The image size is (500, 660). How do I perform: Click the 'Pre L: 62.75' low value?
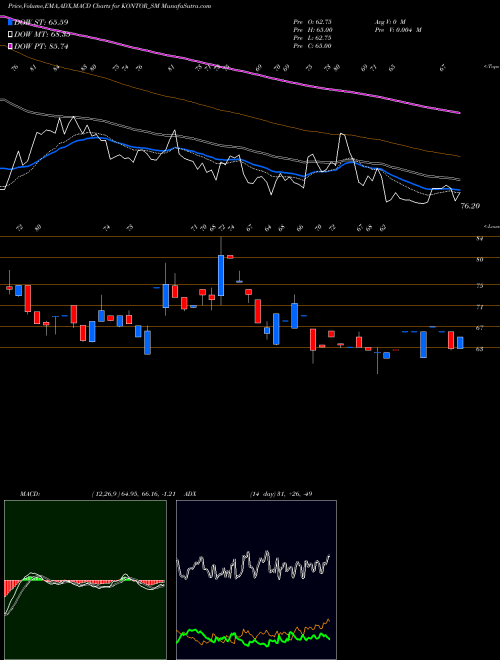[312, 38]
